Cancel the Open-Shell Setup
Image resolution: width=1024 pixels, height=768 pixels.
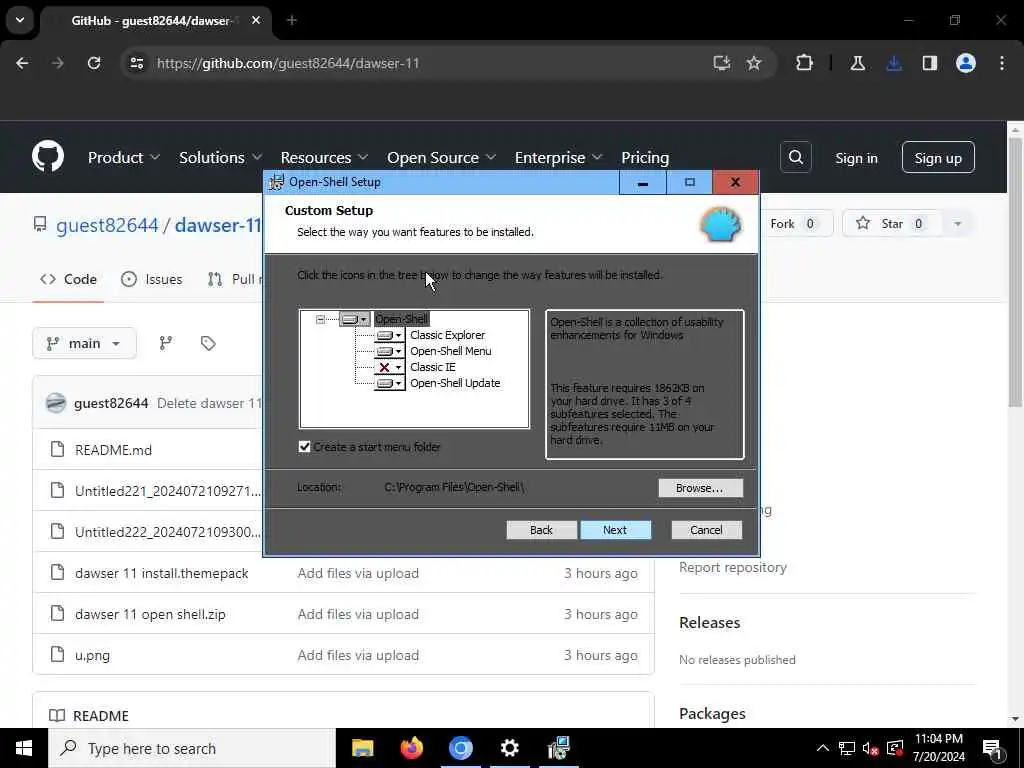coord(707,530)
